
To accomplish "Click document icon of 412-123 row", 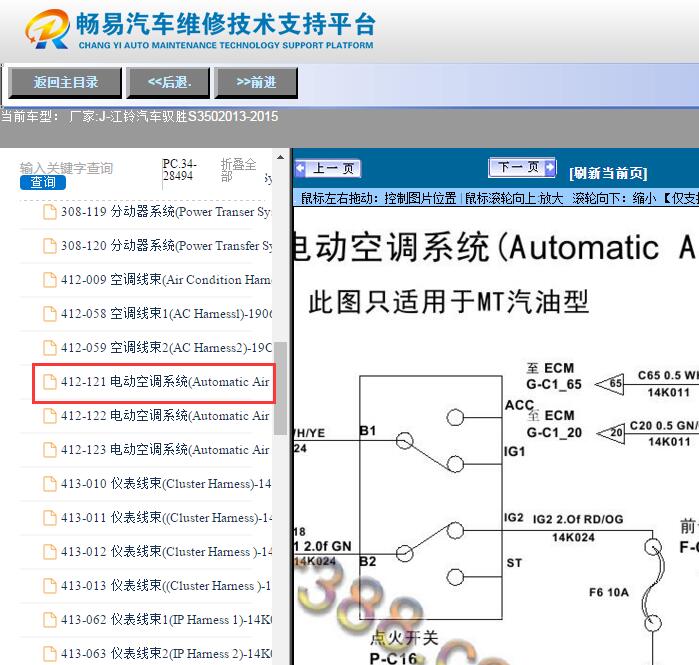I will pyautogui.click(x=49, y=450).
